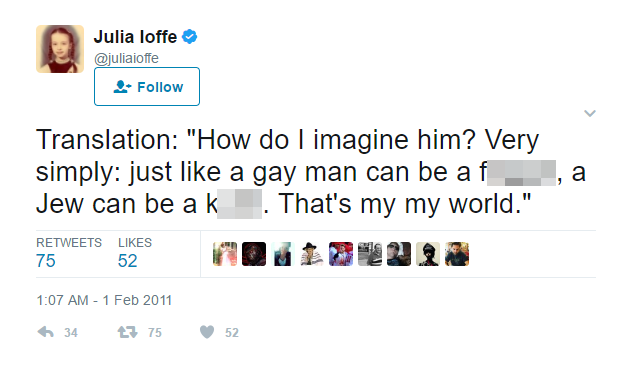View the 75 retweets list
Viewport: 633px width, 371px height.
69,253
